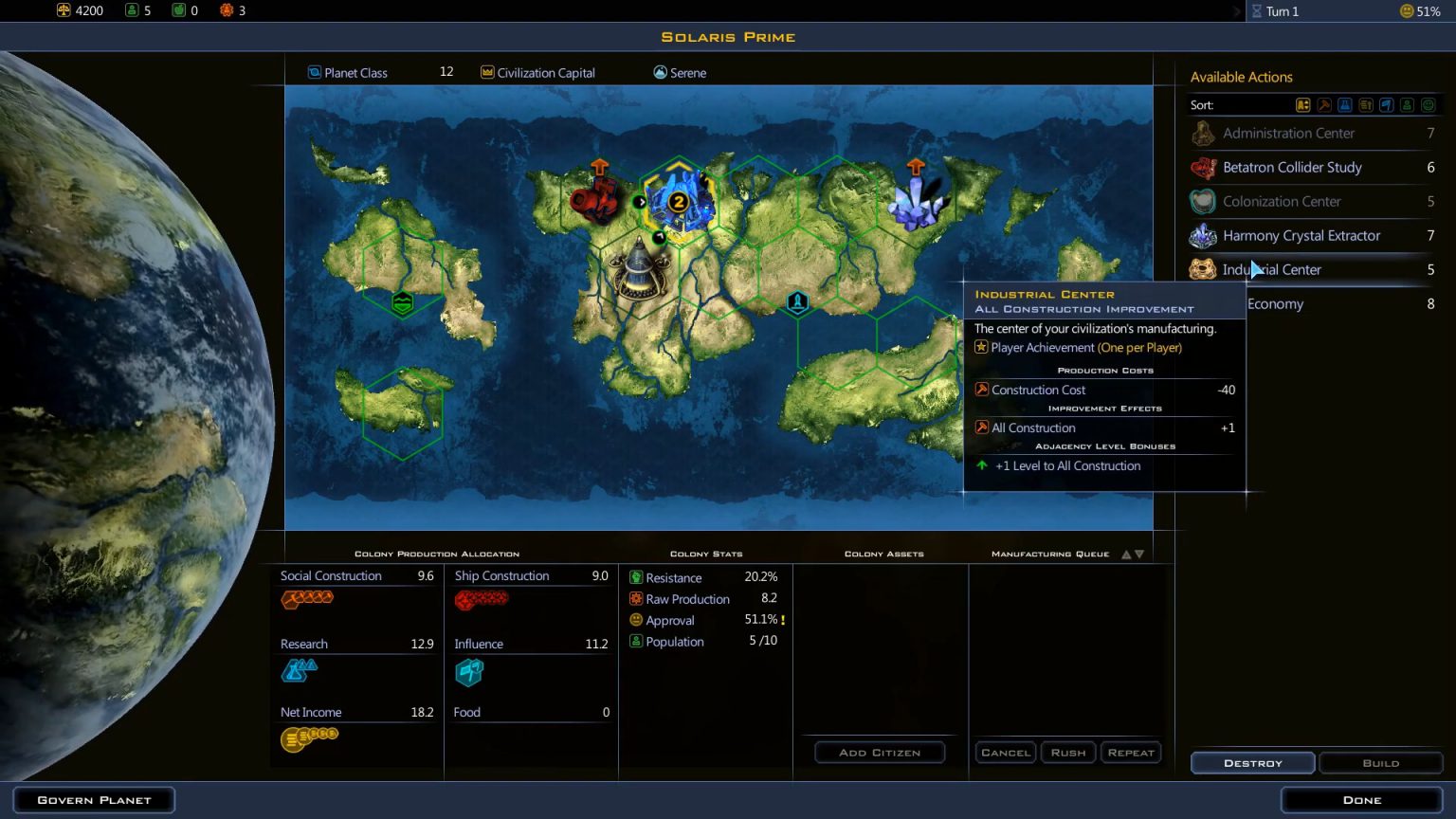Toggle Repeat for manufacturing queue
The width and height of the screenshot is (1456, 819).
1131,753
